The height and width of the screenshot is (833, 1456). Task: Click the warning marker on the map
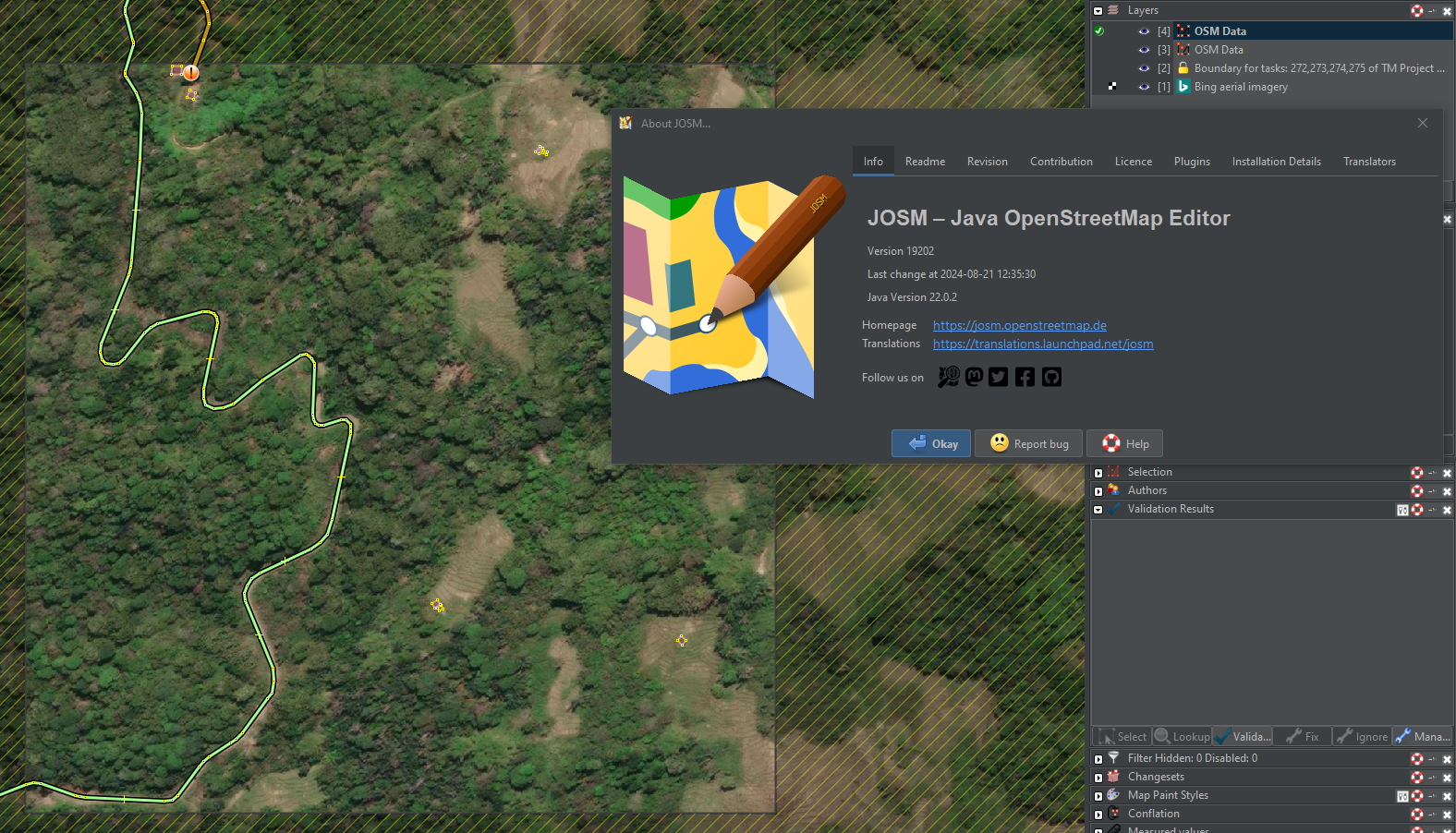click(x=190, y=72)
